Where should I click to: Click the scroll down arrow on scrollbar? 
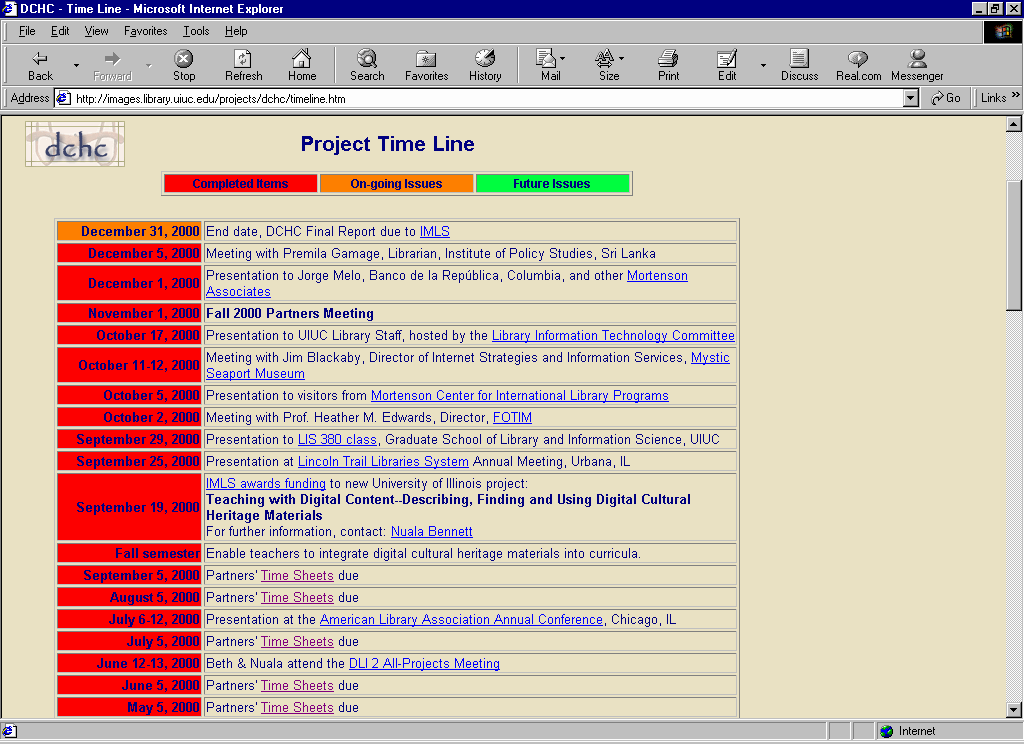1013,709
